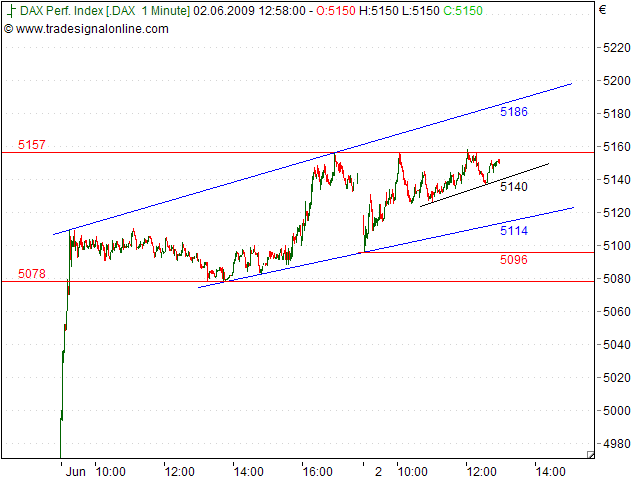
Task: Click the euro currency symbol above the price axis
Action: pos(602,10)
